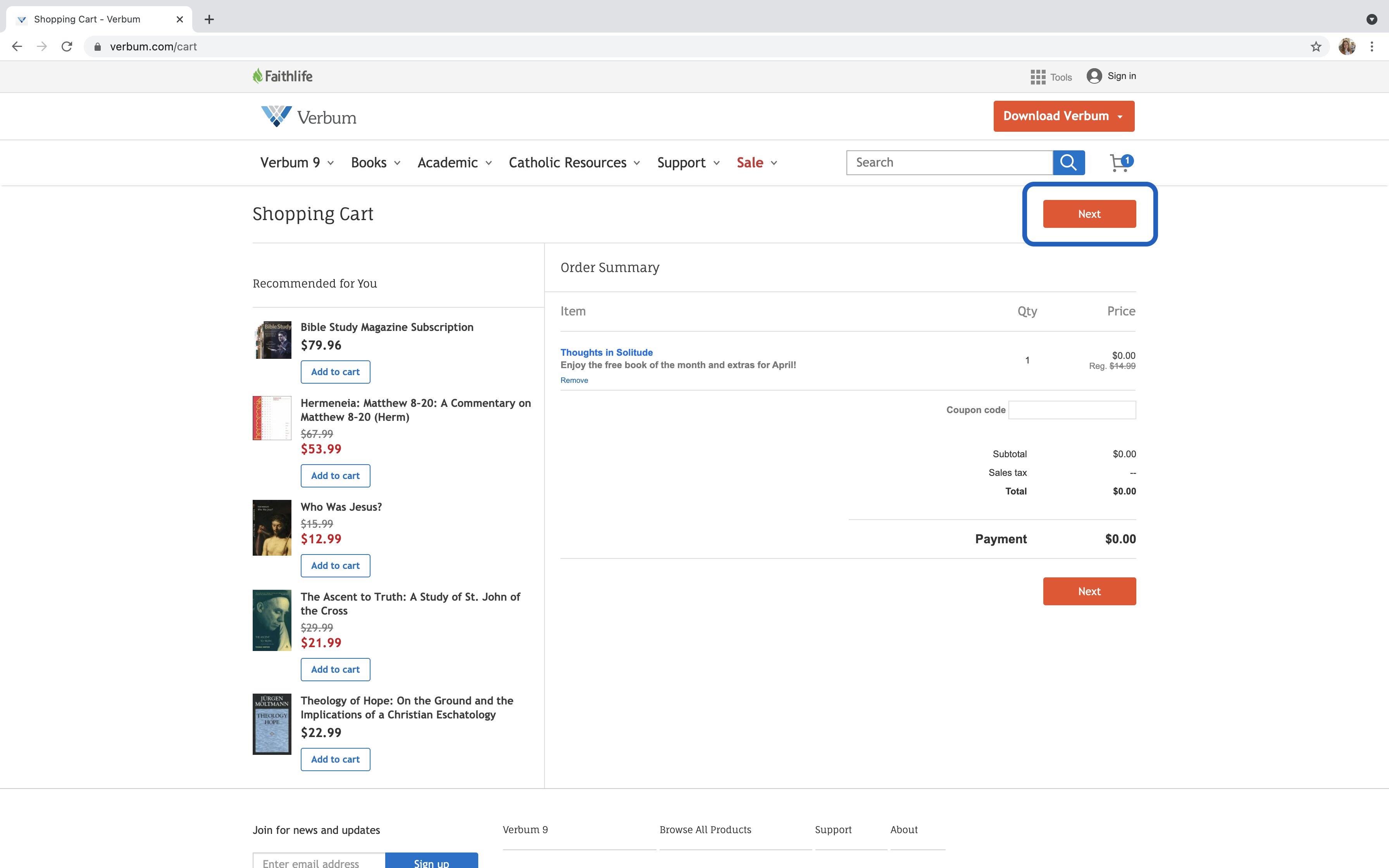
Task: Click the browser forward arrow
Action: [x=42, y=46]
